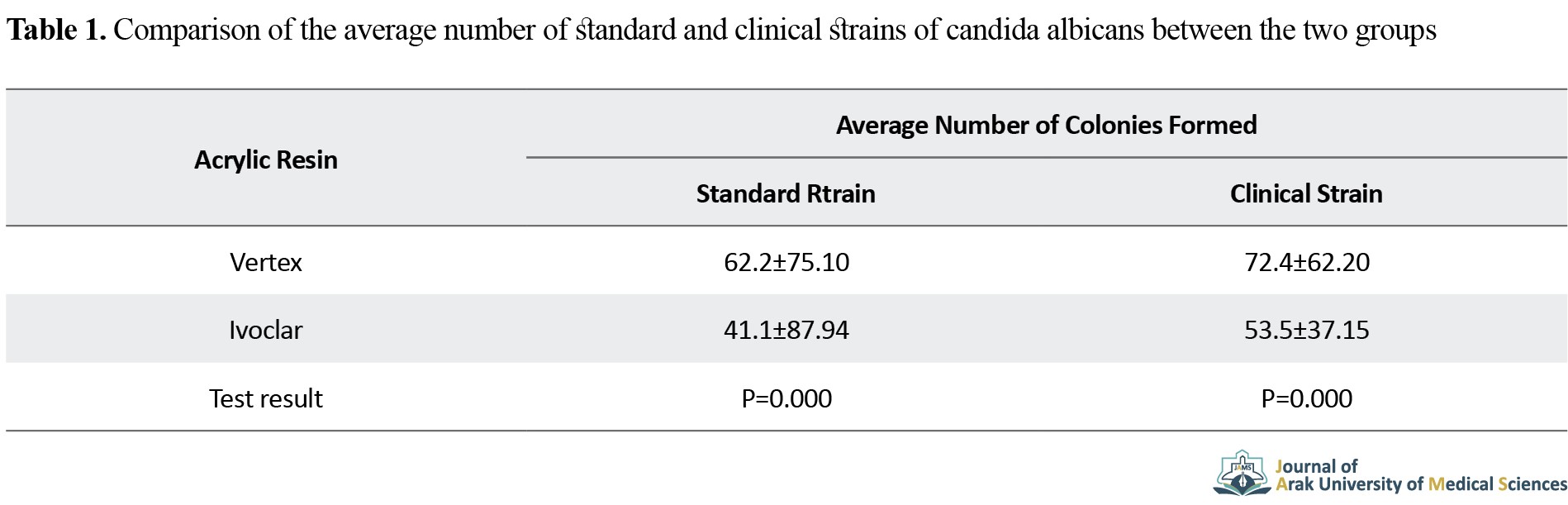Click Average Number of Colonies Formed header
1568x505 pixels.
(x=1046, y=125)
